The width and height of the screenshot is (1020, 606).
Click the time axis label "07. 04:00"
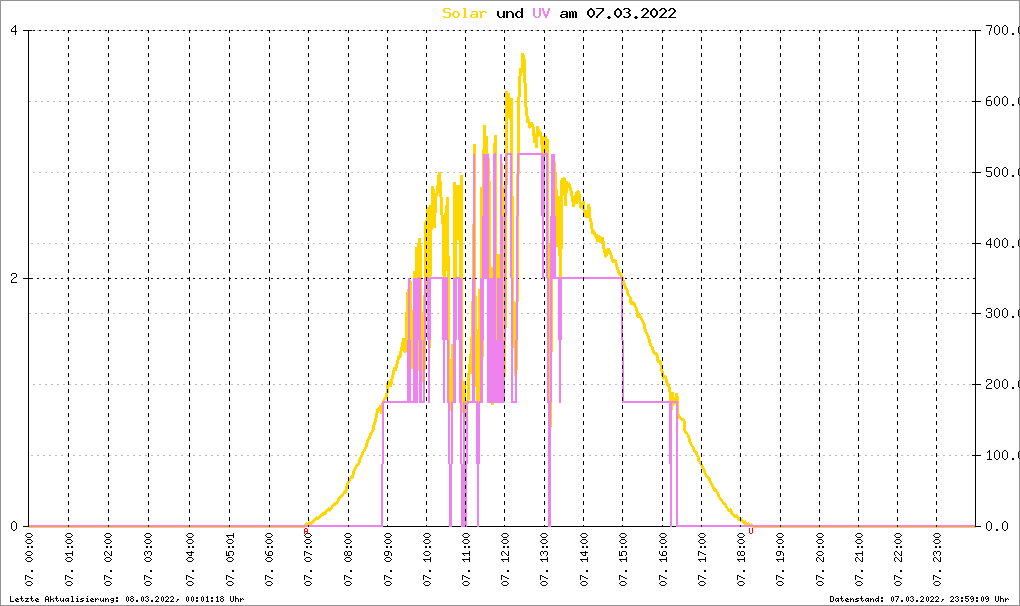[x=190, y=559]
